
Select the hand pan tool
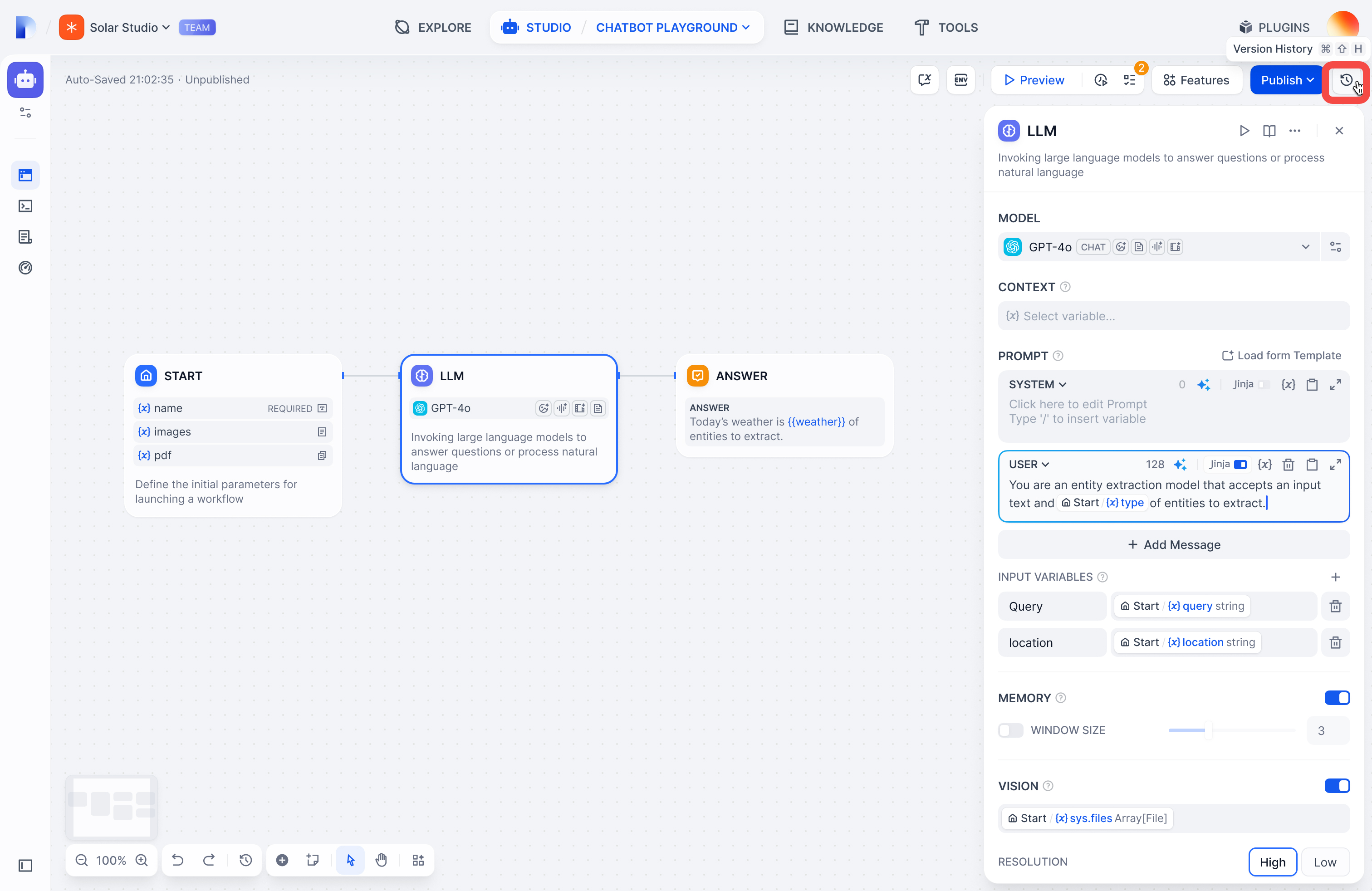point(381,860)
